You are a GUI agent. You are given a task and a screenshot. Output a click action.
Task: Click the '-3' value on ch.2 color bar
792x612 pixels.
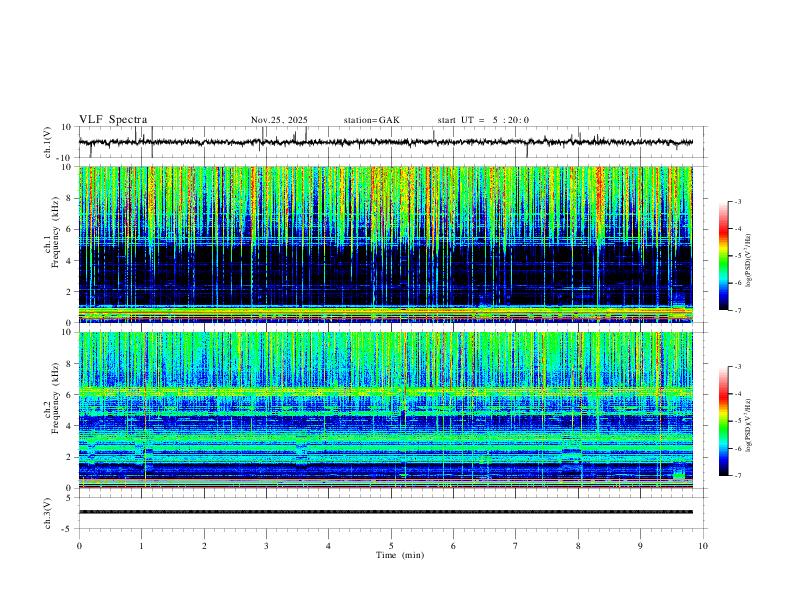click(x=737, y=367)
